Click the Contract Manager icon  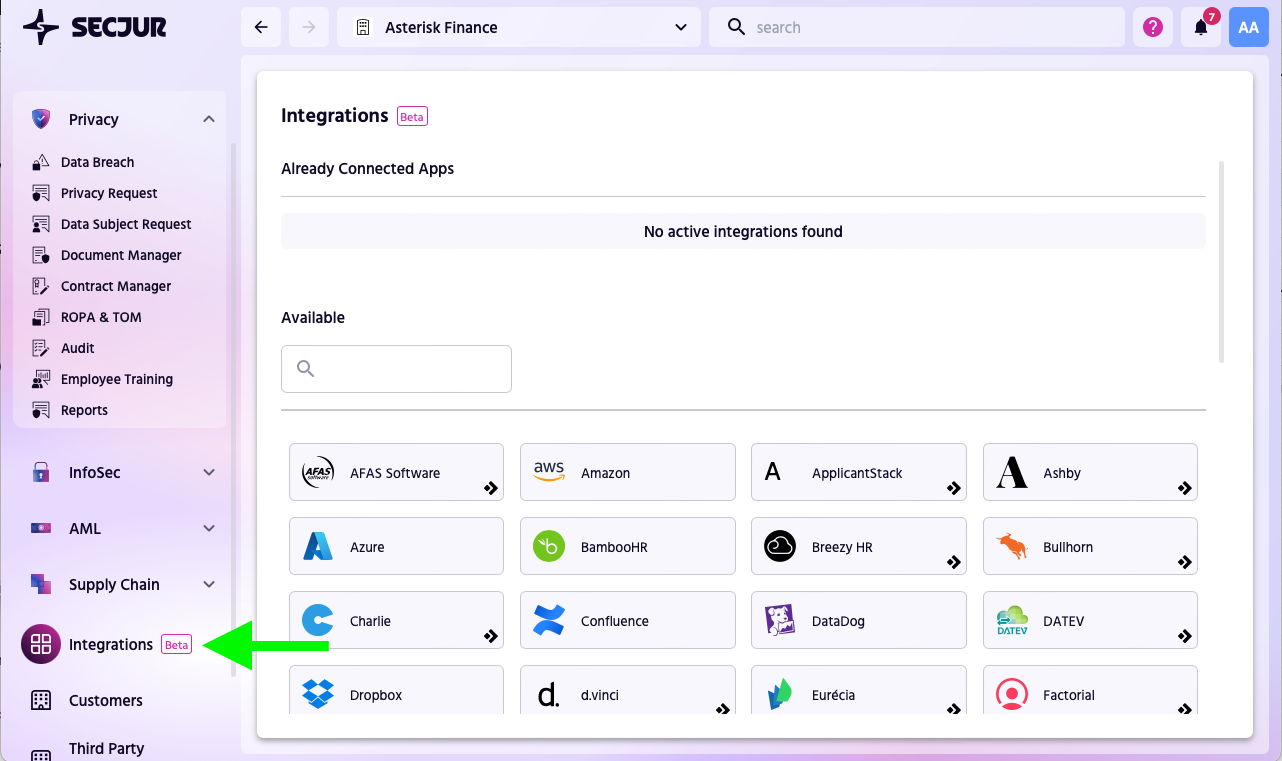[41, 286]
